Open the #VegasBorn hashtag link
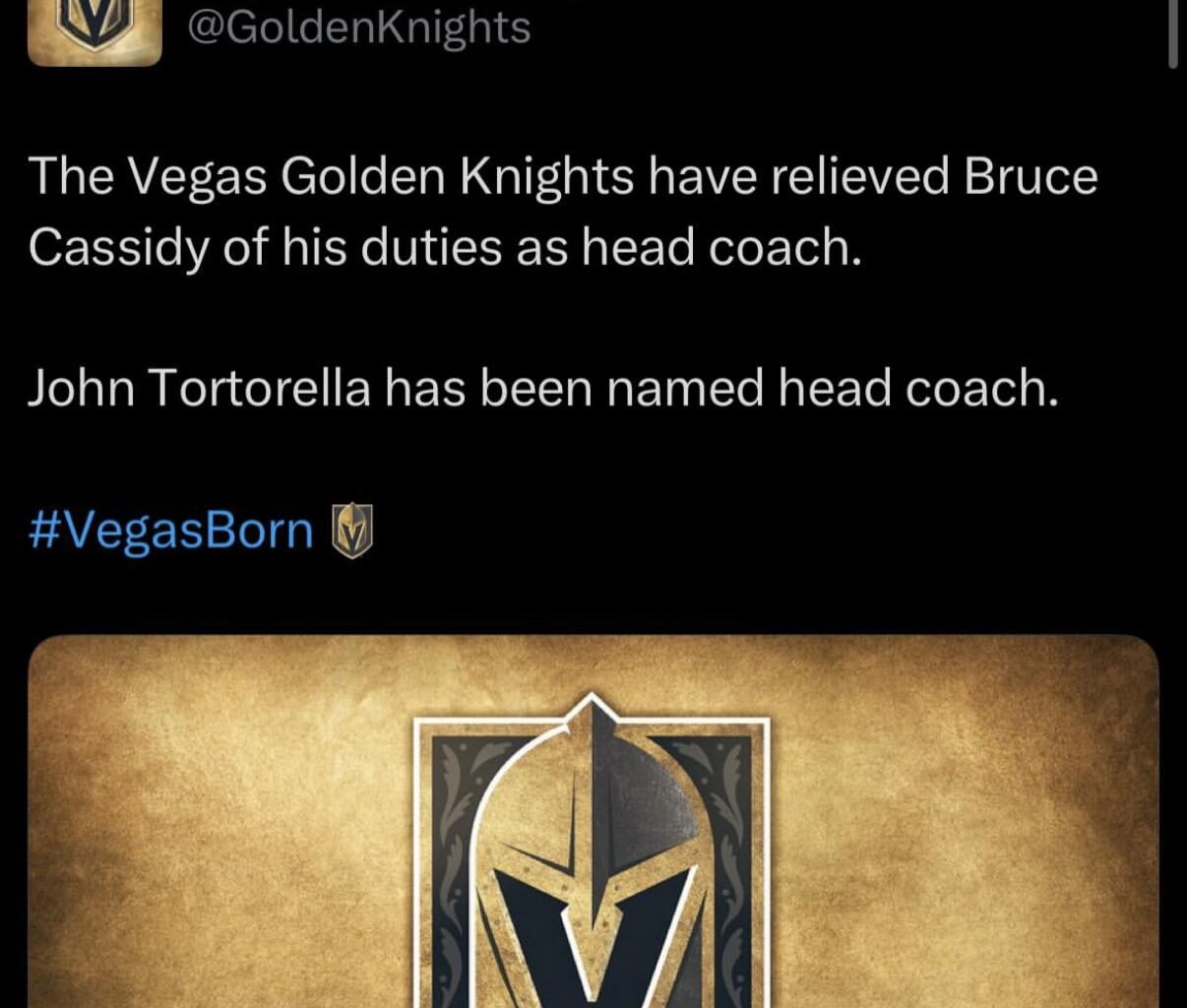The width and height of the screenshot is (1187, 1008). (x=167, y=530)
